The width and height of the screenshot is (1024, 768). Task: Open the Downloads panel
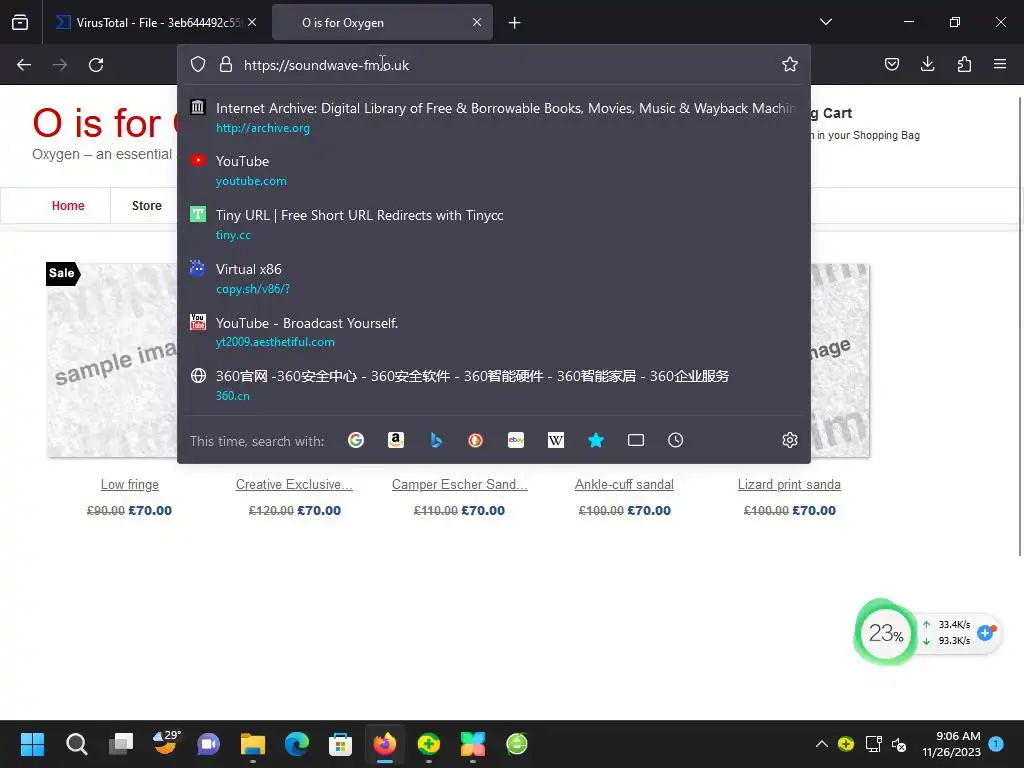[927, 64]
